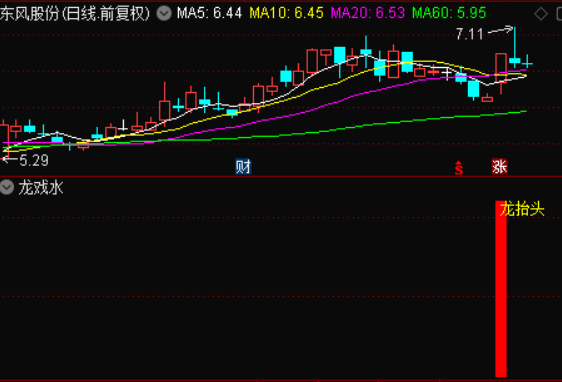Click the MA5 moving average label
562x382 pixels.
(209, 14)
